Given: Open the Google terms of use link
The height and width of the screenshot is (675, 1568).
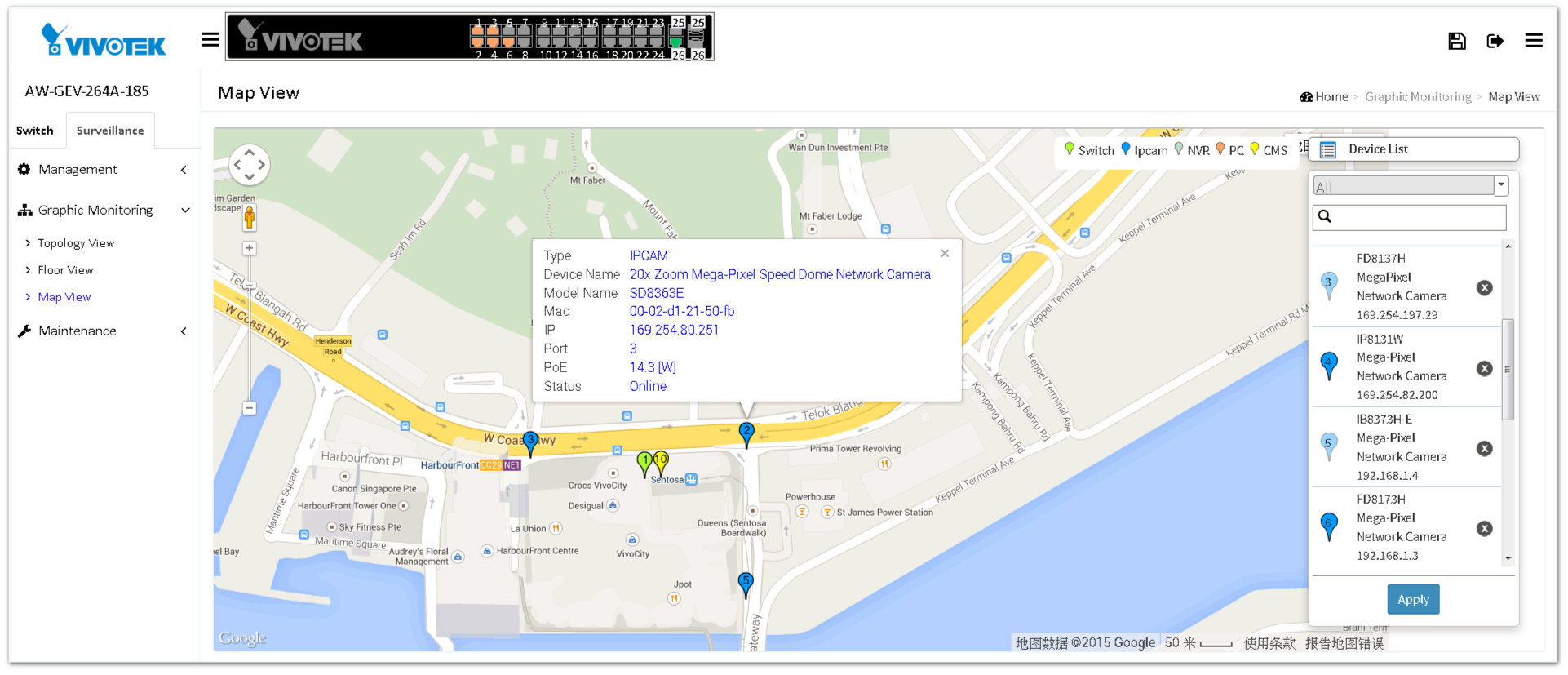Looking at the screenshot, I should 1269,643.
